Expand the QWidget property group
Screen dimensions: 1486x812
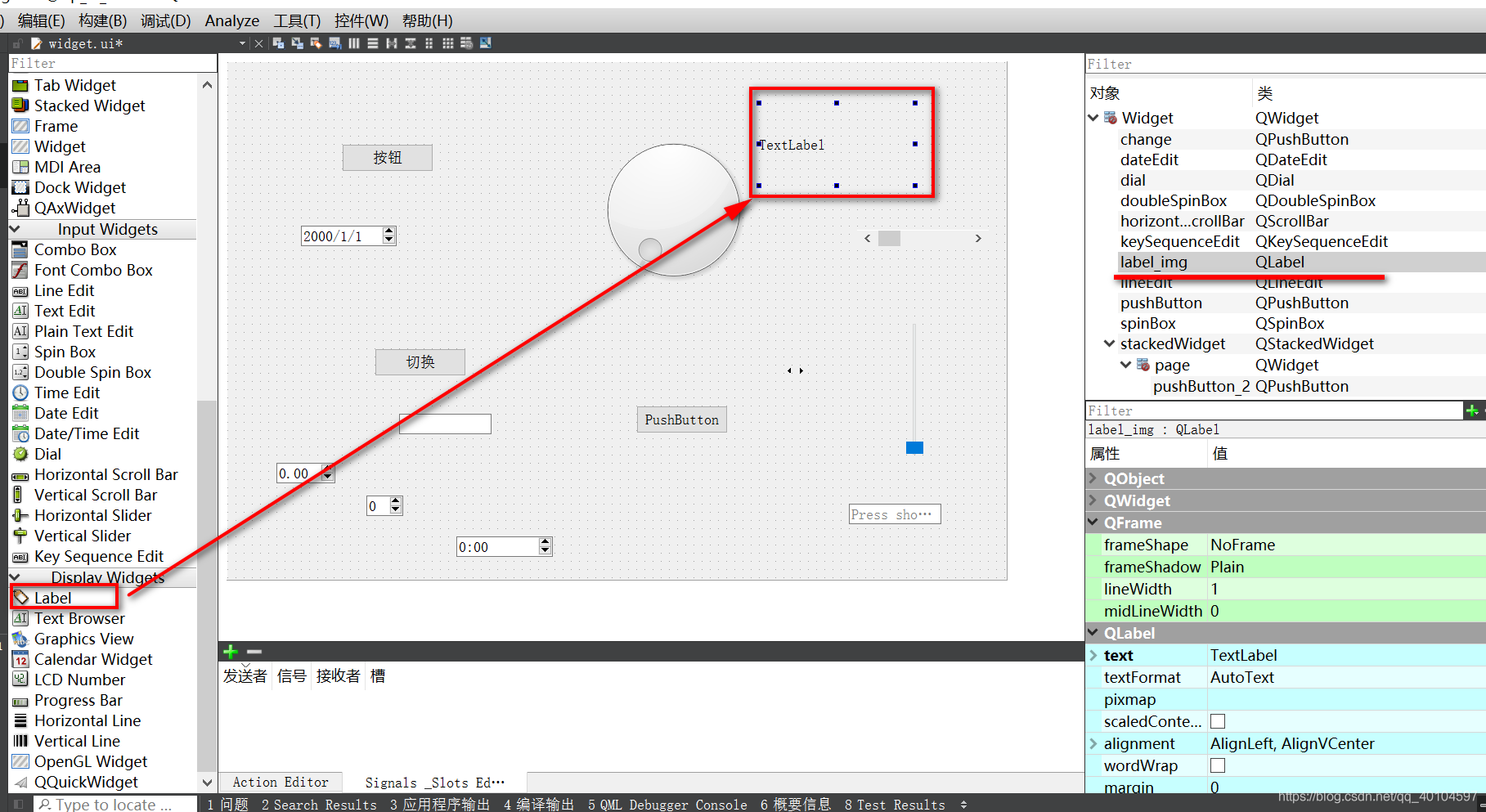pos(1093,500)
